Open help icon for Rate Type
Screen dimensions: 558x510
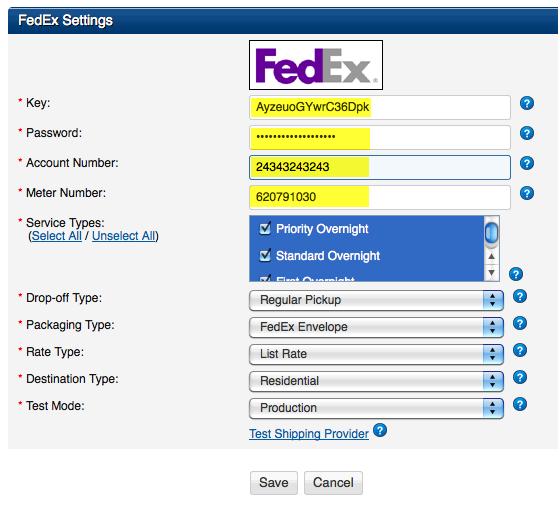click(520, 350)
